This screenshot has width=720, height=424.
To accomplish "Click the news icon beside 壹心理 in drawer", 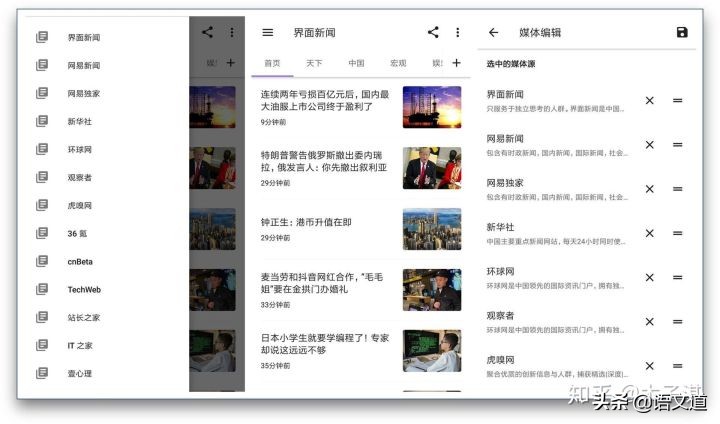I will (x=42, y=373).
